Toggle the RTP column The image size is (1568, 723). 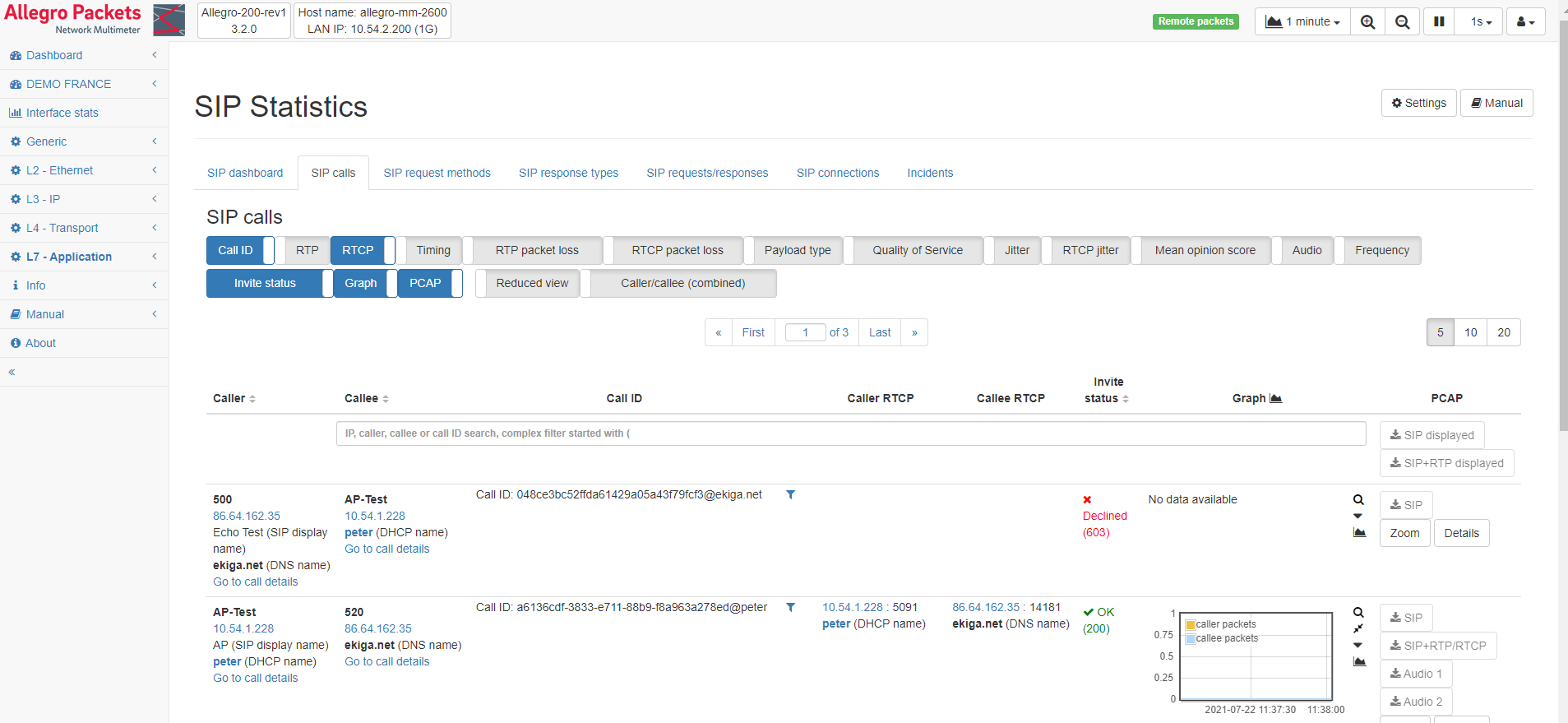point(303,250)
